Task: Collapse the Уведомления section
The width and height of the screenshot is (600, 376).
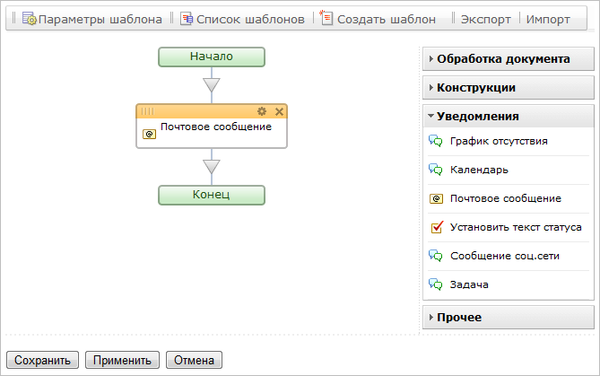Action: click(x=508, y=116)
